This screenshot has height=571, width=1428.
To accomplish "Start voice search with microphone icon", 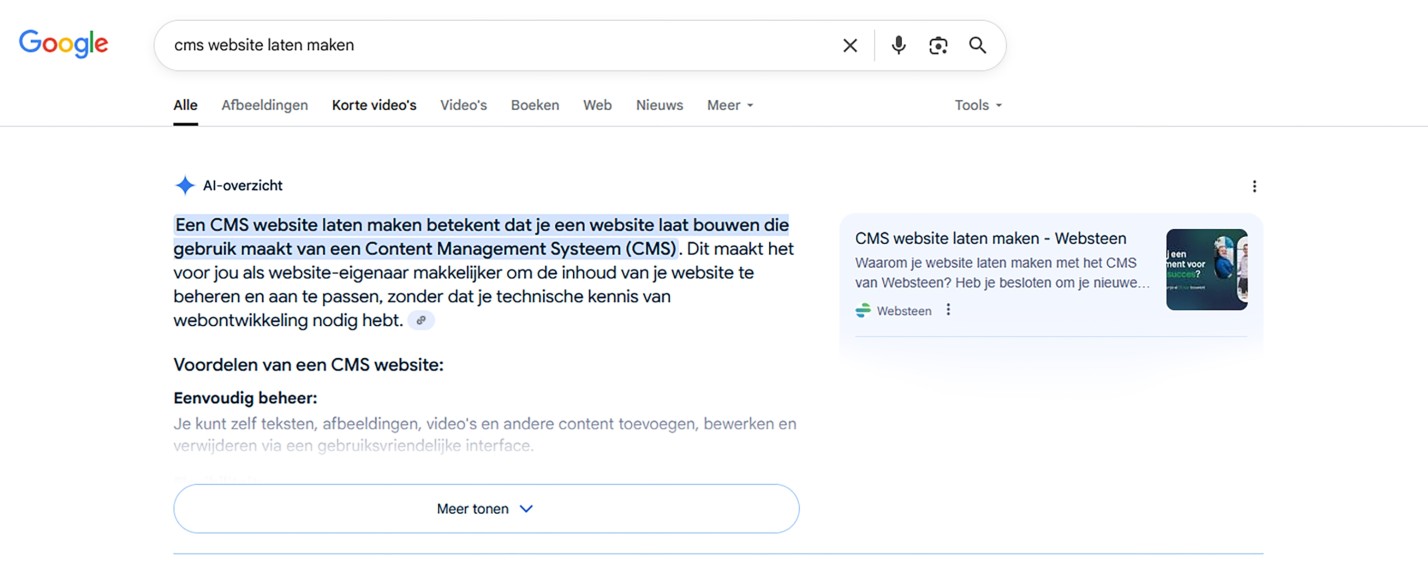I will pyautogui.click(x=898, y=45).
